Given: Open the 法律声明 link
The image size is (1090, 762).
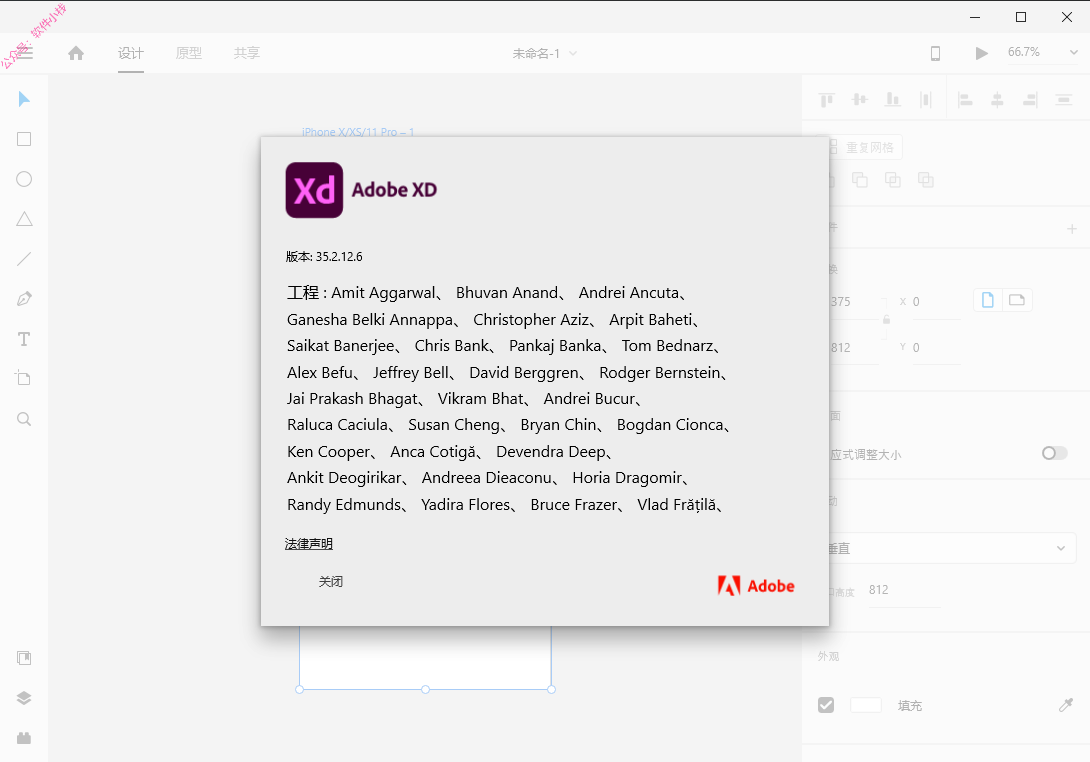Looking at the screenshot, I should pyautogui.click(x=309, y=544).
